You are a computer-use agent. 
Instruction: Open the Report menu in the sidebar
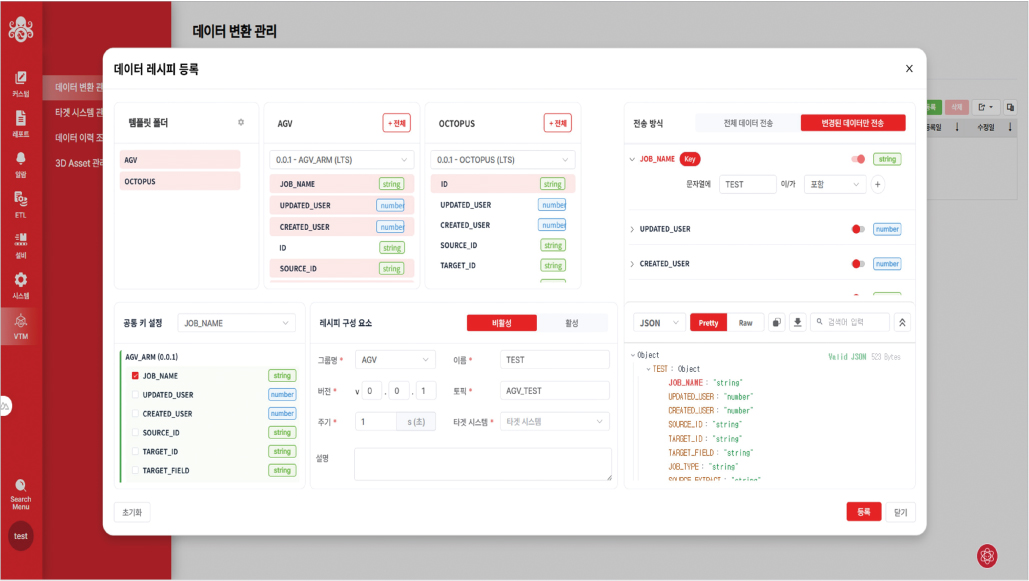point(21,124)
